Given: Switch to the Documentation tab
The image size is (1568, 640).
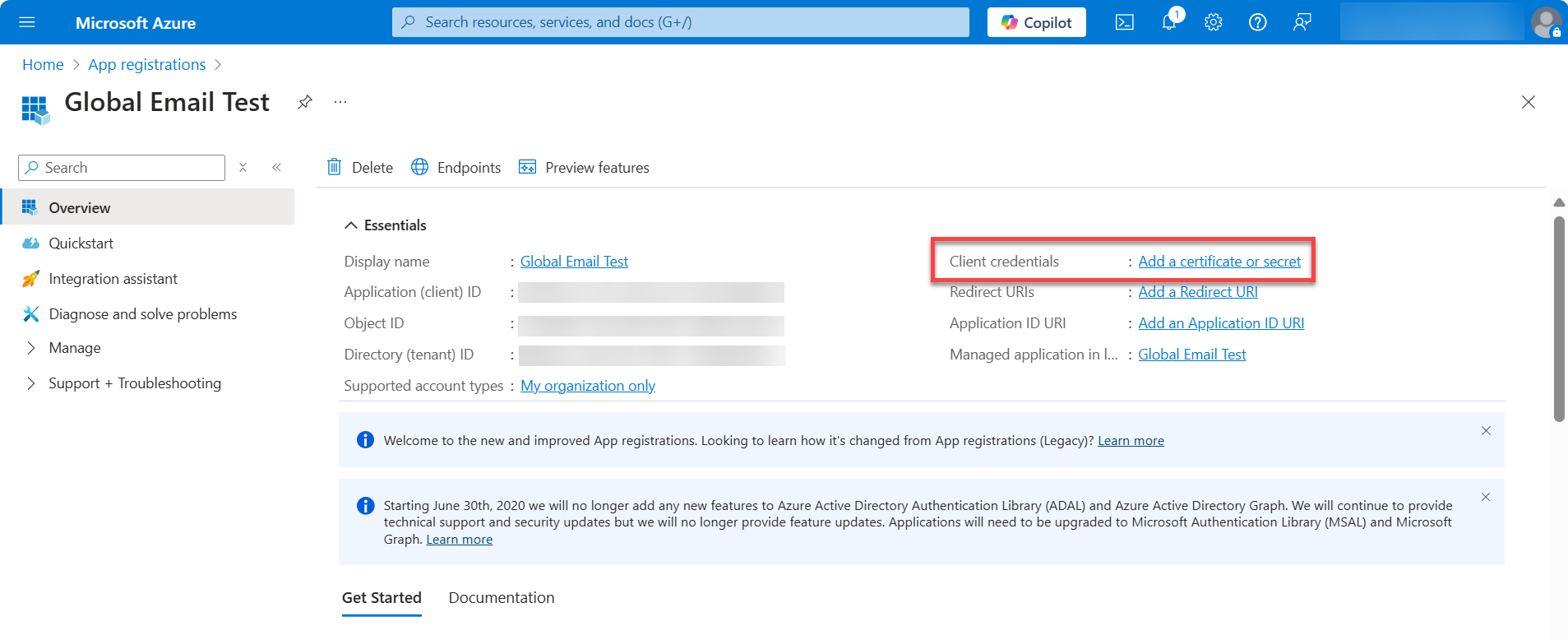Looking at the screenshot, I should (x=501, y=598).
